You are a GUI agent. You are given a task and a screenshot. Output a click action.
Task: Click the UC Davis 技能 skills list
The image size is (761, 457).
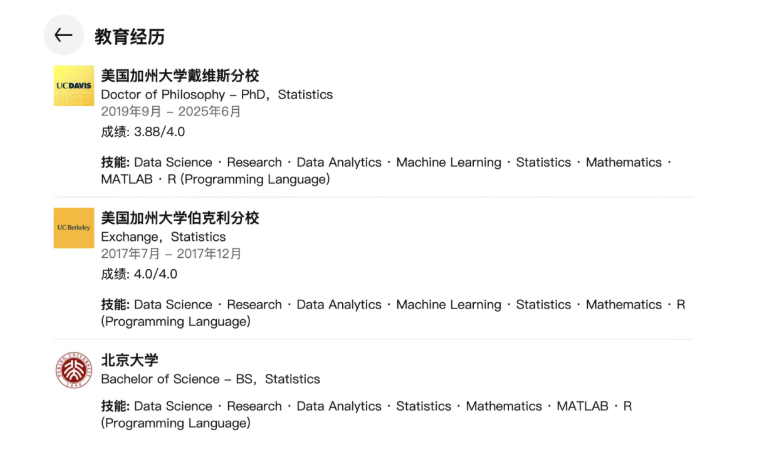pos(386,170)
